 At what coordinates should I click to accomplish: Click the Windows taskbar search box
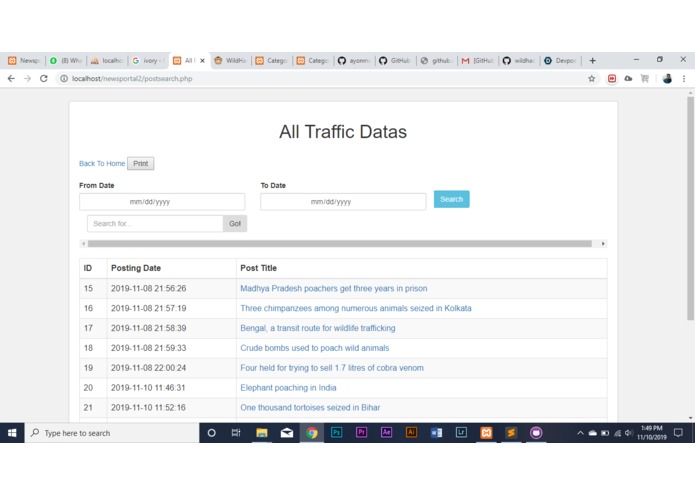[112, 433]
